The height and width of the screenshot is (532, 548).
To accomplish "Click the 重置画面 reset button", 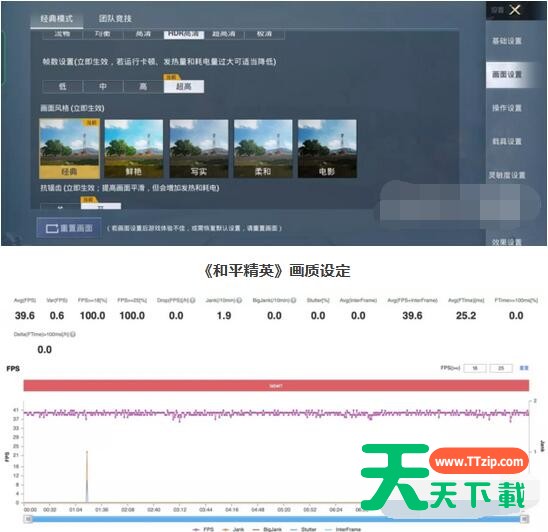I will pos(69,228).
